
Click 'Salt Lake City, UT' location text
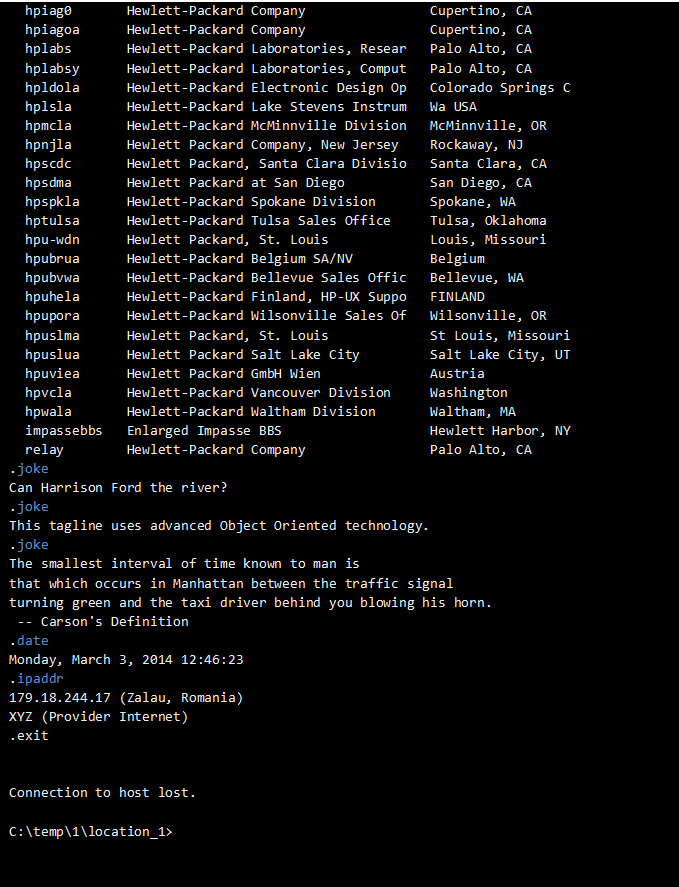(x=500, y=355)
